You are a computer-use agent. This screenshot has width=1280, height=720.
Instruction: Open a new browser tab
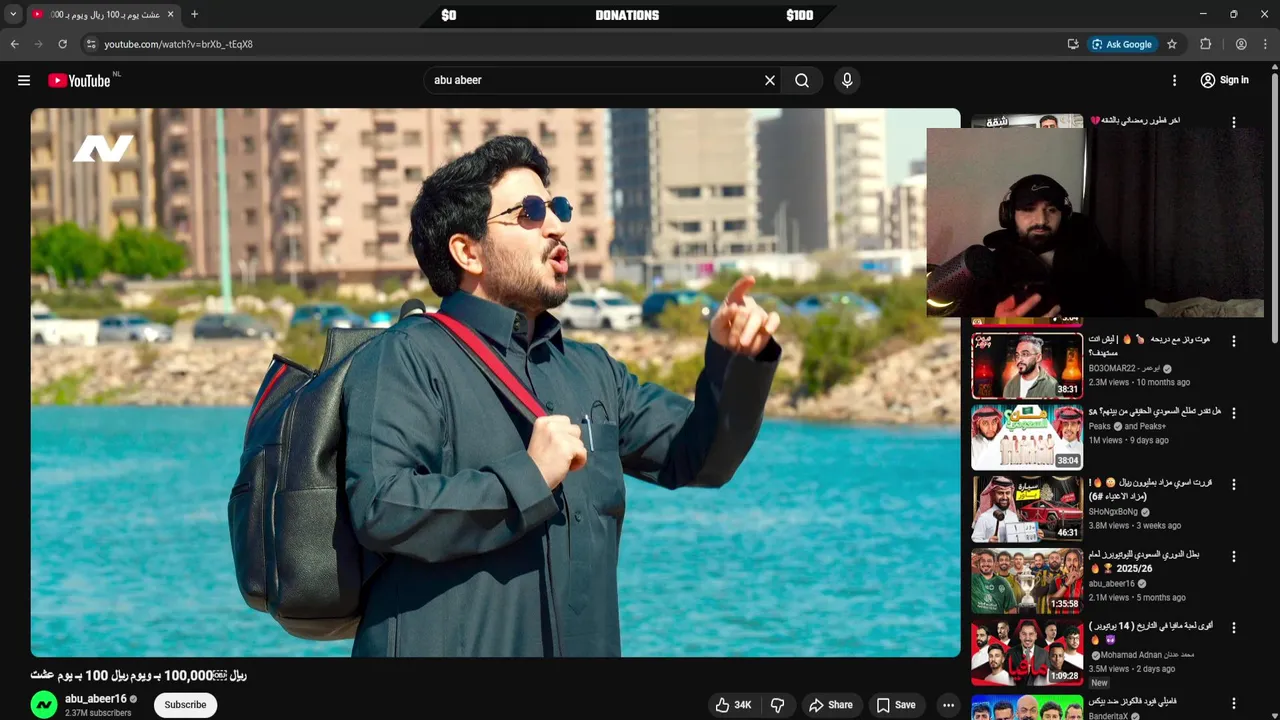(194, 14)
